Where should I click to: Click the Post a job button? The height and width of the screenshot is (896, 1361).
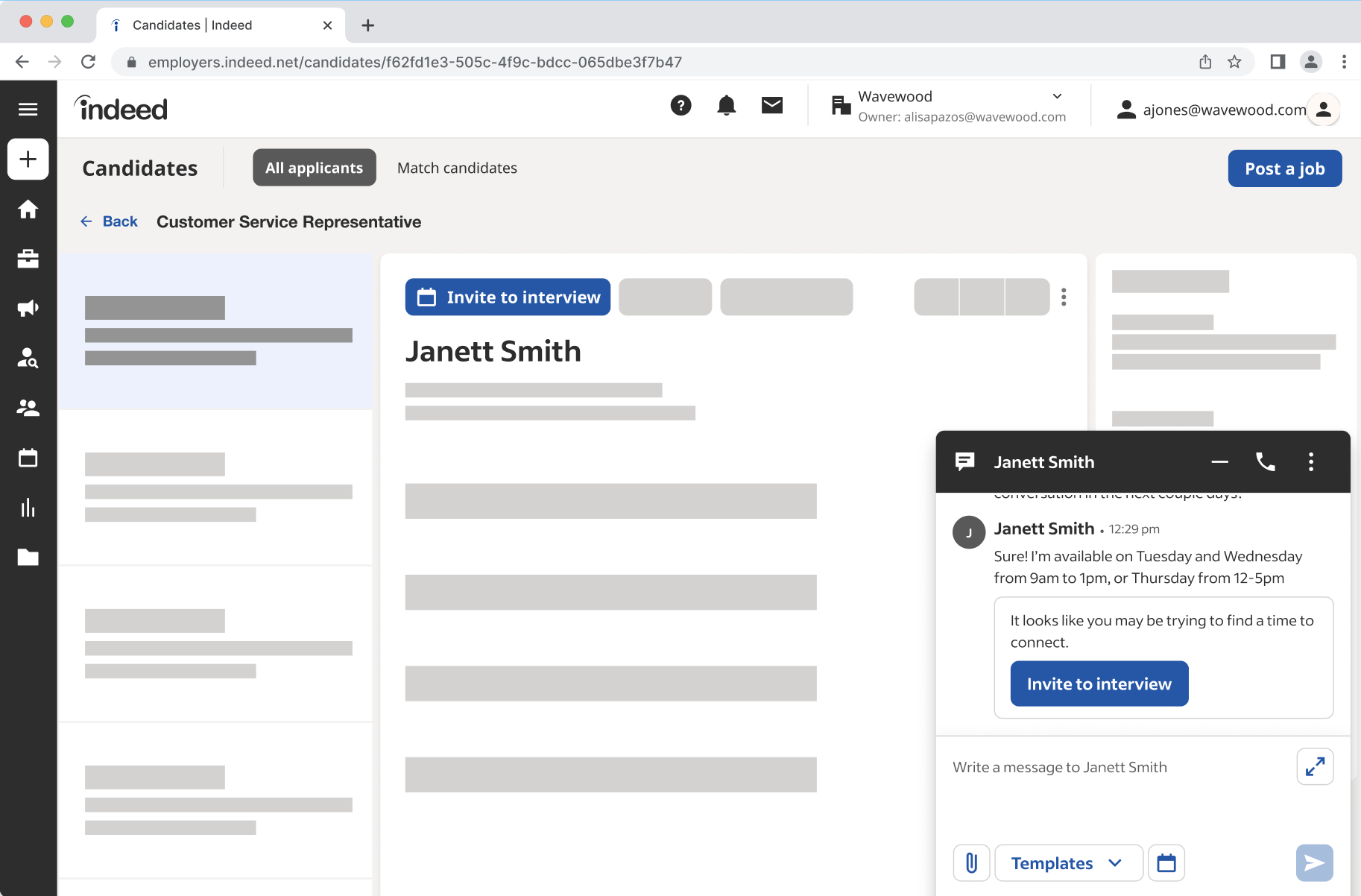click(1284, 169)
